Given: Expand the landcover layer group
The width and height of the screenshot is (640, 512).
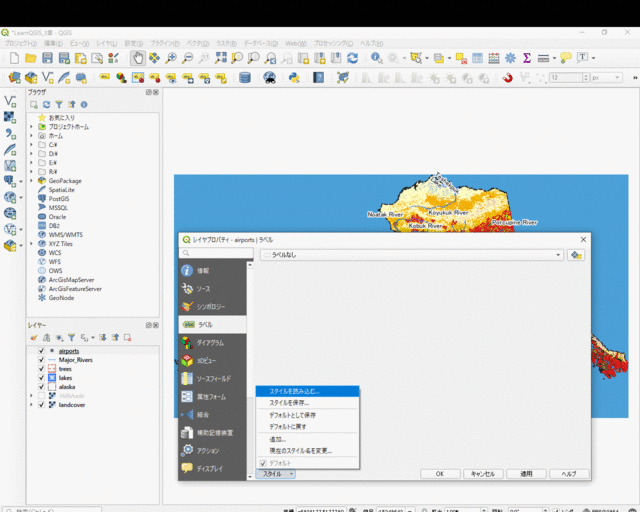Looking at the screenshot, I should point(31,405).
